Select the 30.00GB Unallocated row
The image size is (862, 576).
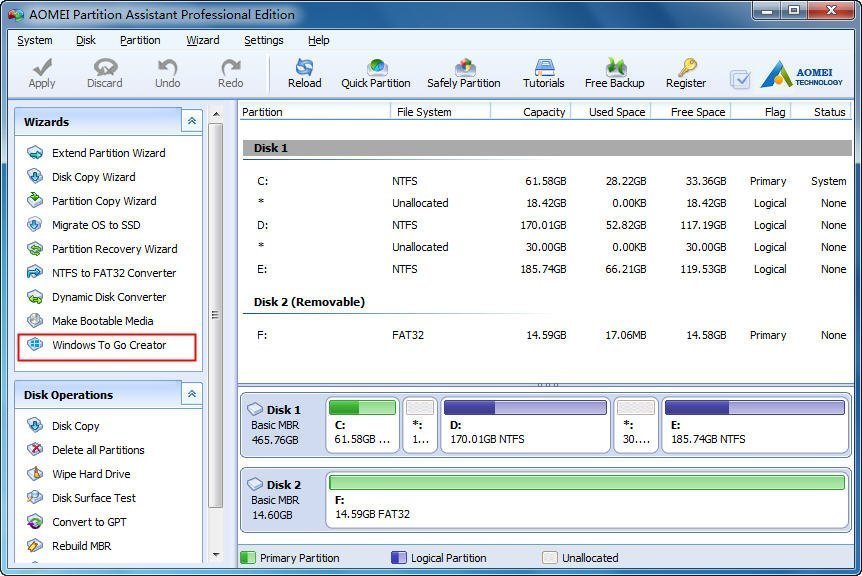[x=547, y=247]
